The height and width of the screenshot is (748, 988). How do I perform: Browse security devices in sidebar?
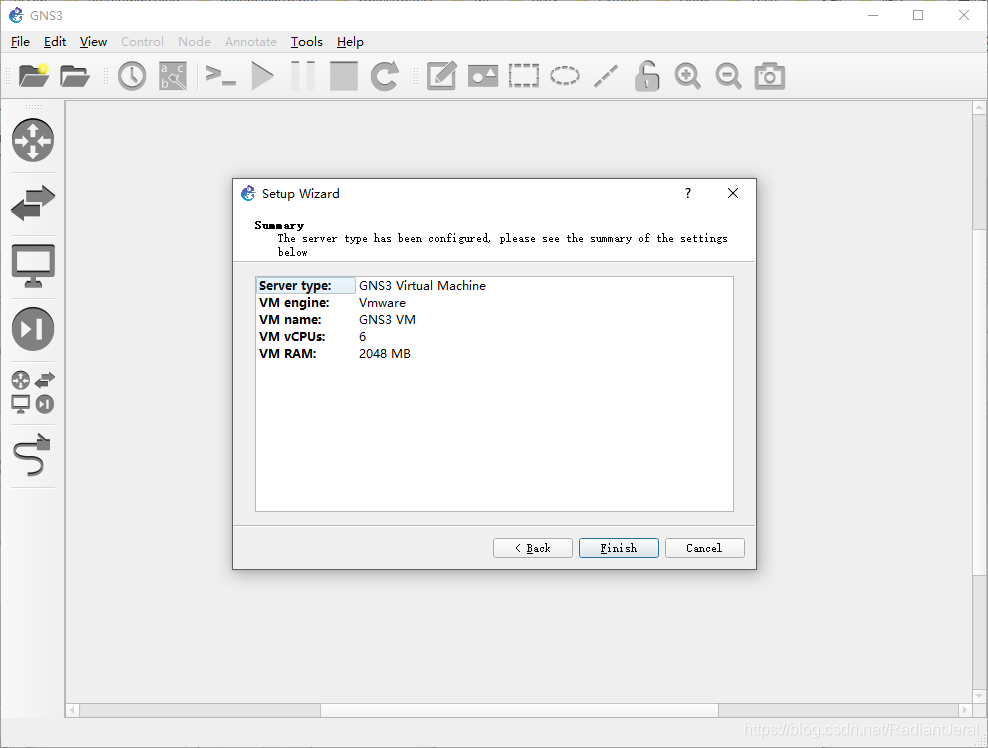click(33, 329)
